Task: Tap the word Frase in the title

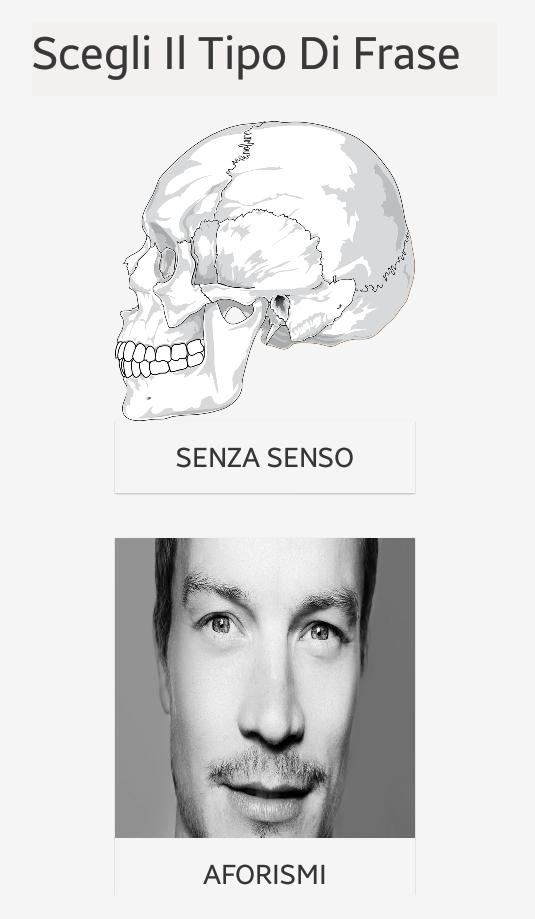Action: point(407,54)
